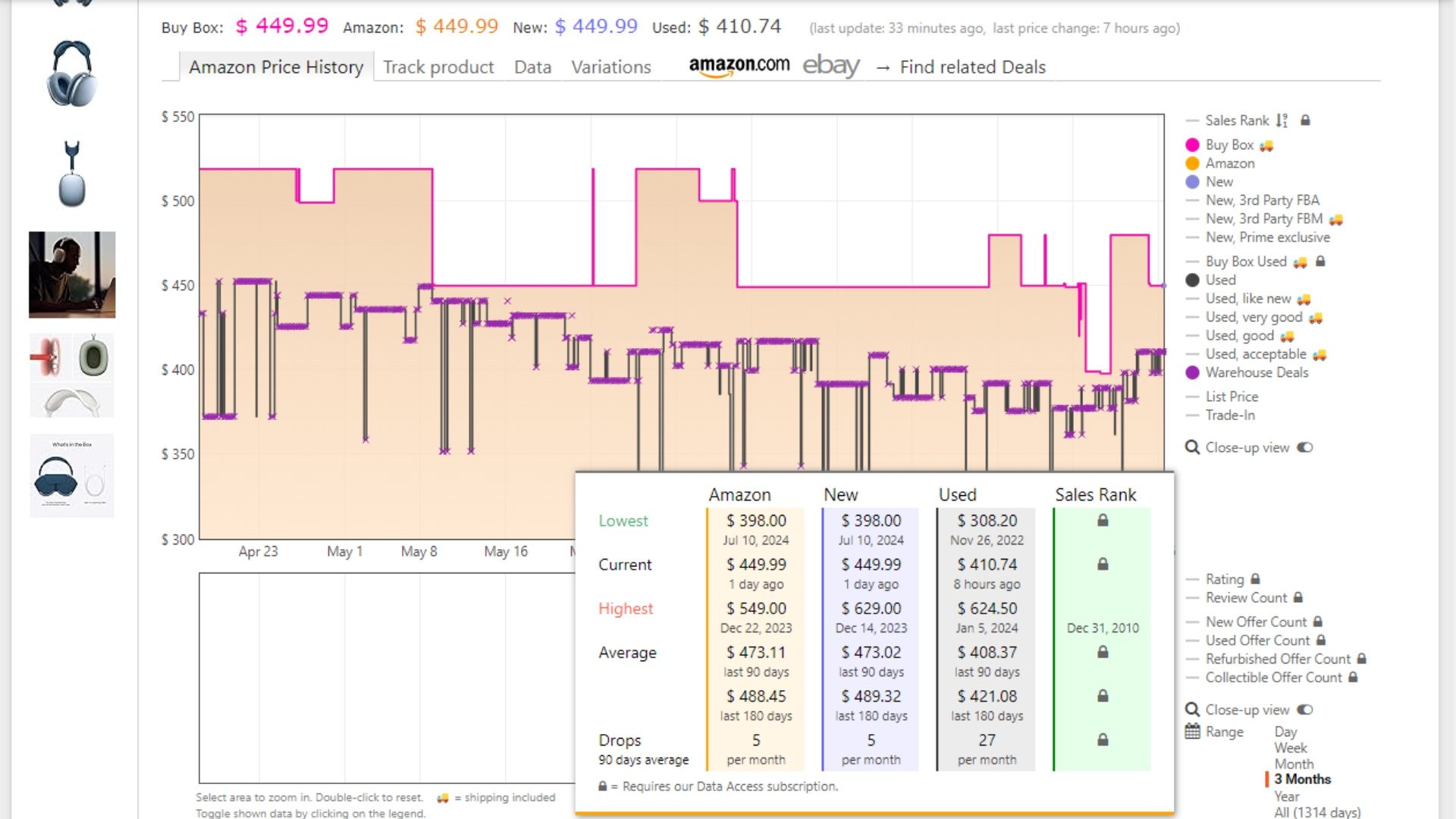Switch the upper Close-up view toggle
1456x819 pixels.
pos(1304,447)
